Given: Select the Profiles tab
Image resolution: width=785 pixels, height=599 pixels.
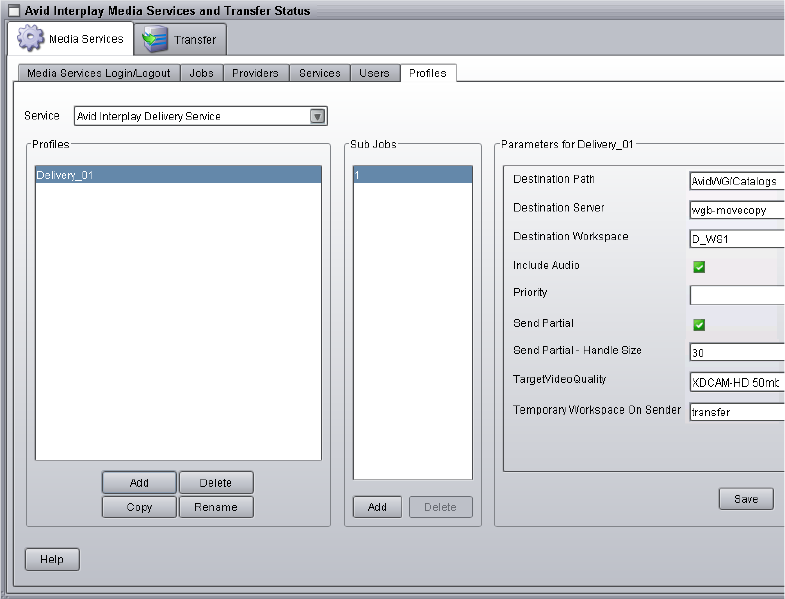Looking at the screenshot, I should click(428, 73).
